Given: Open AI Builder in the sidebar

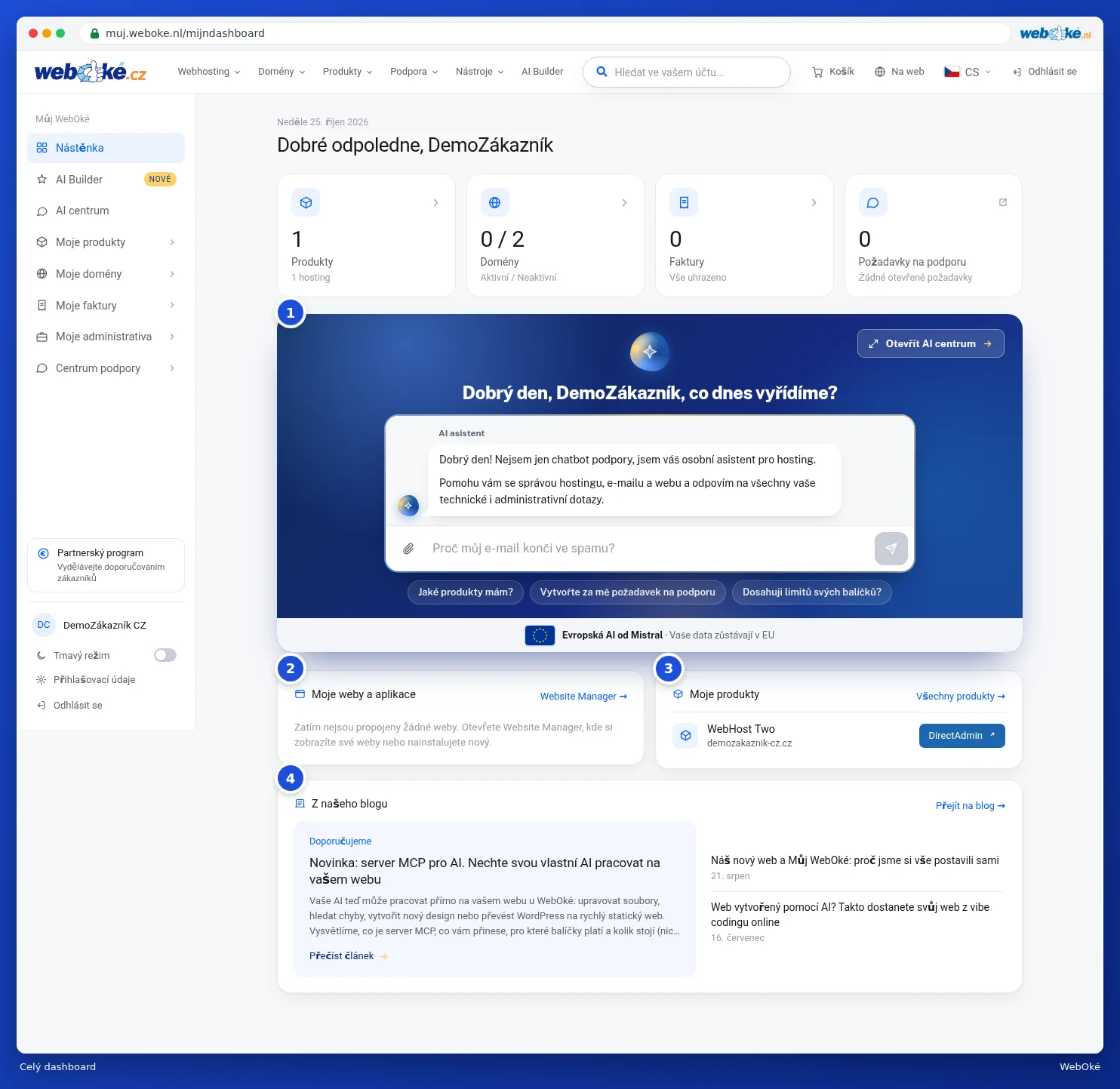Looking at the screenshot, I should 106,180.
